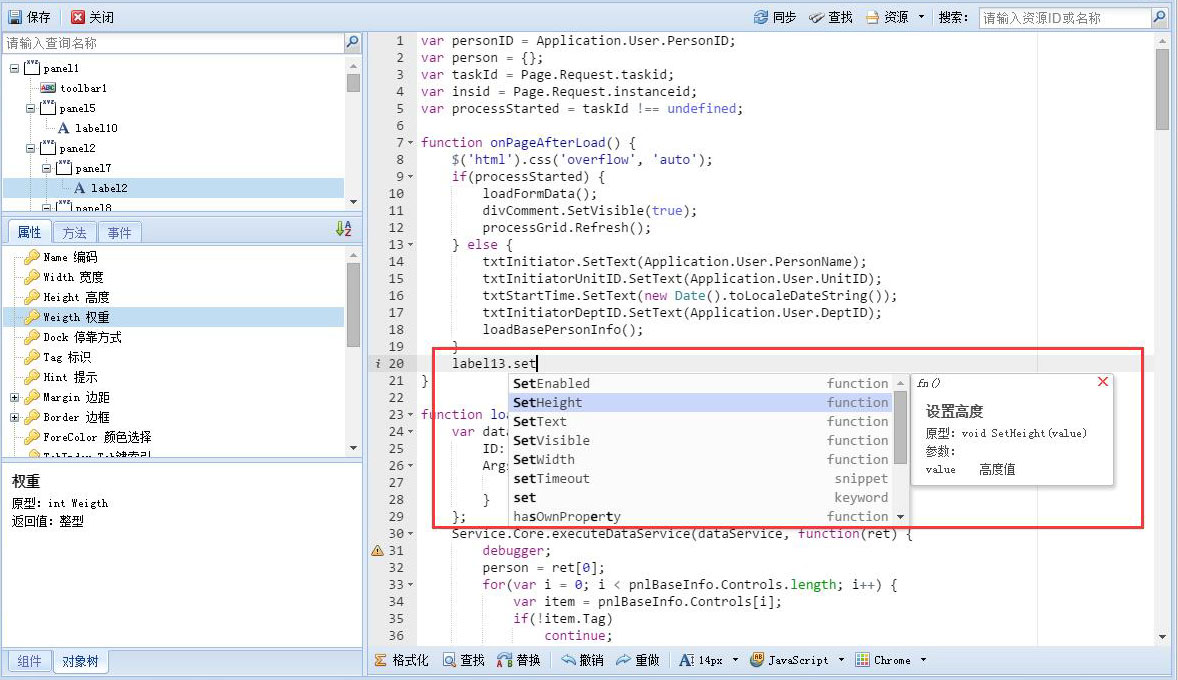The image size is (1178, 680).
Task: Select the Name 编码 property
Action: point(70,257)
